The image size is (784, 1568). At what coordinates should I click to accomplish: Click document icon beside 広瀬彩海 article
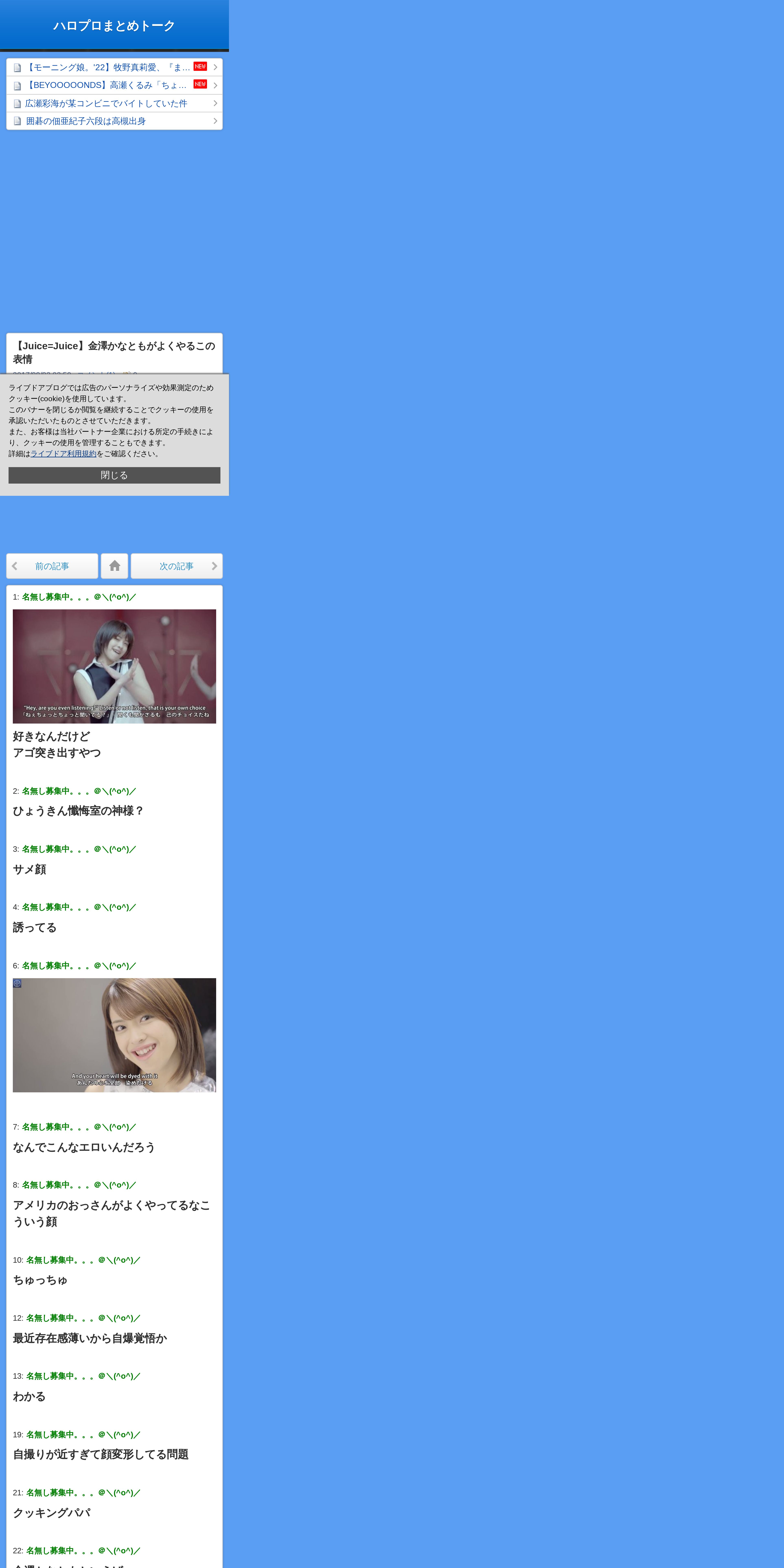click(17, 103)
